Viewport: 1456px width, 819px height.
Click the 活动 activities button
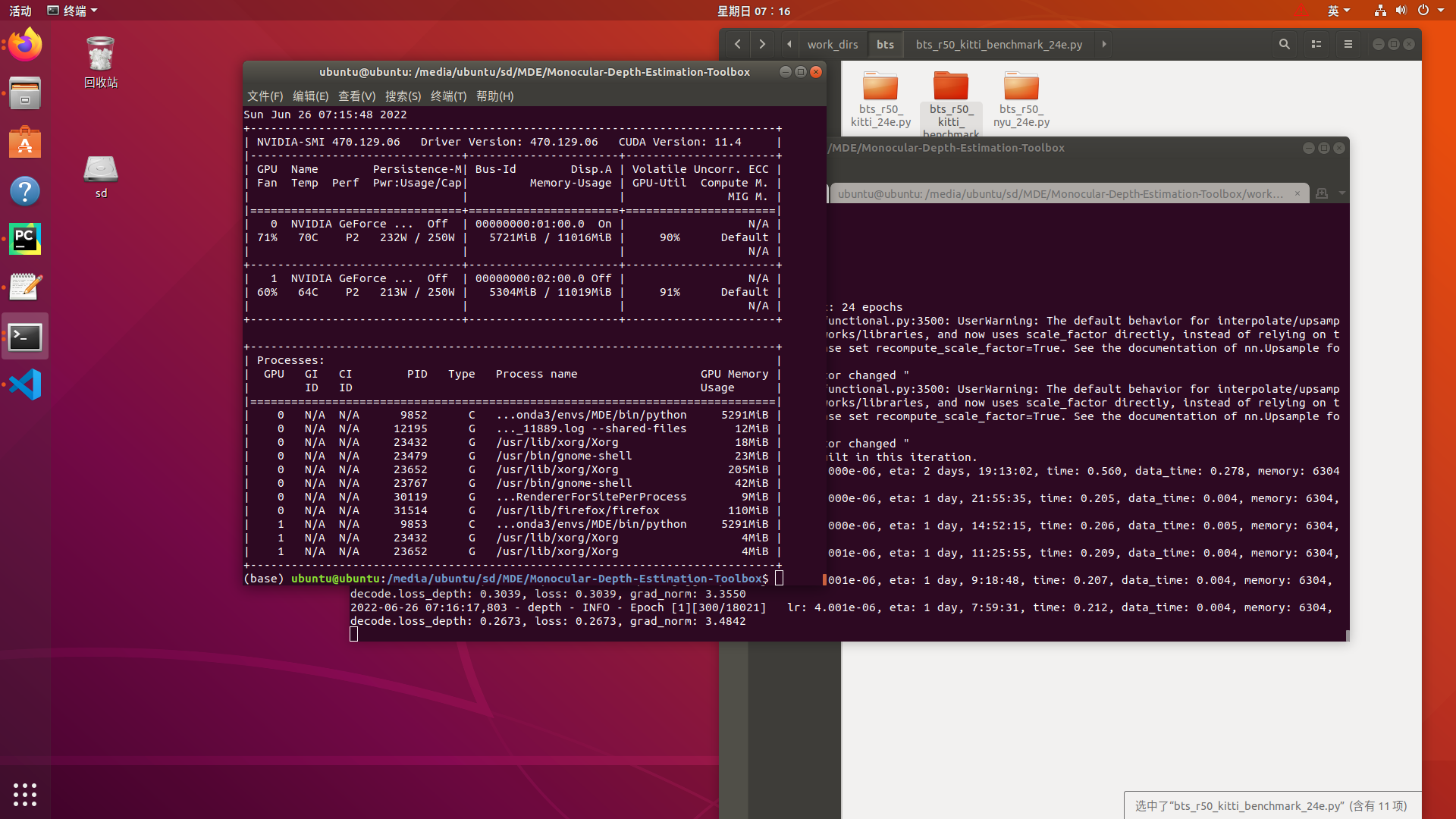20,11
